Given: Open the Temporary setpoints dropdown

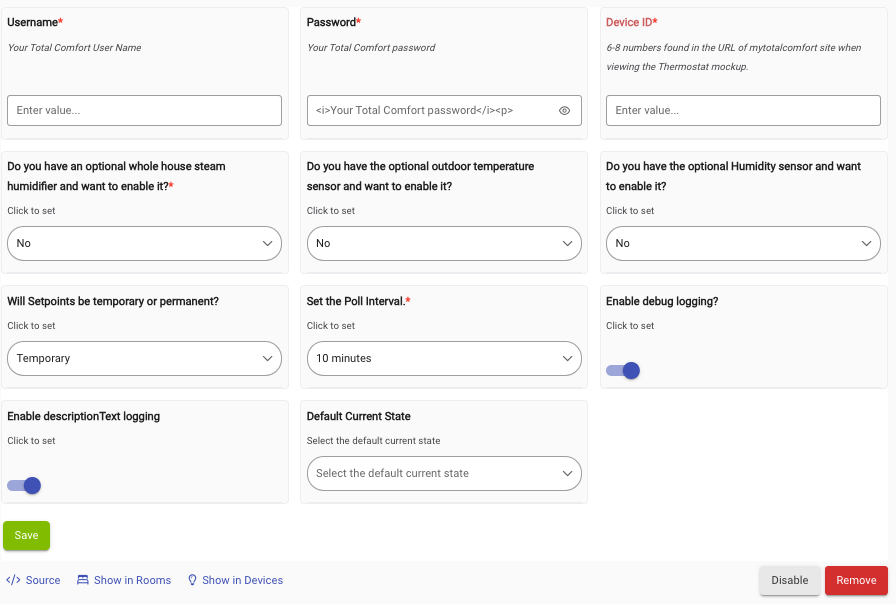Looking at the screenshot, I should pos(145,358).
